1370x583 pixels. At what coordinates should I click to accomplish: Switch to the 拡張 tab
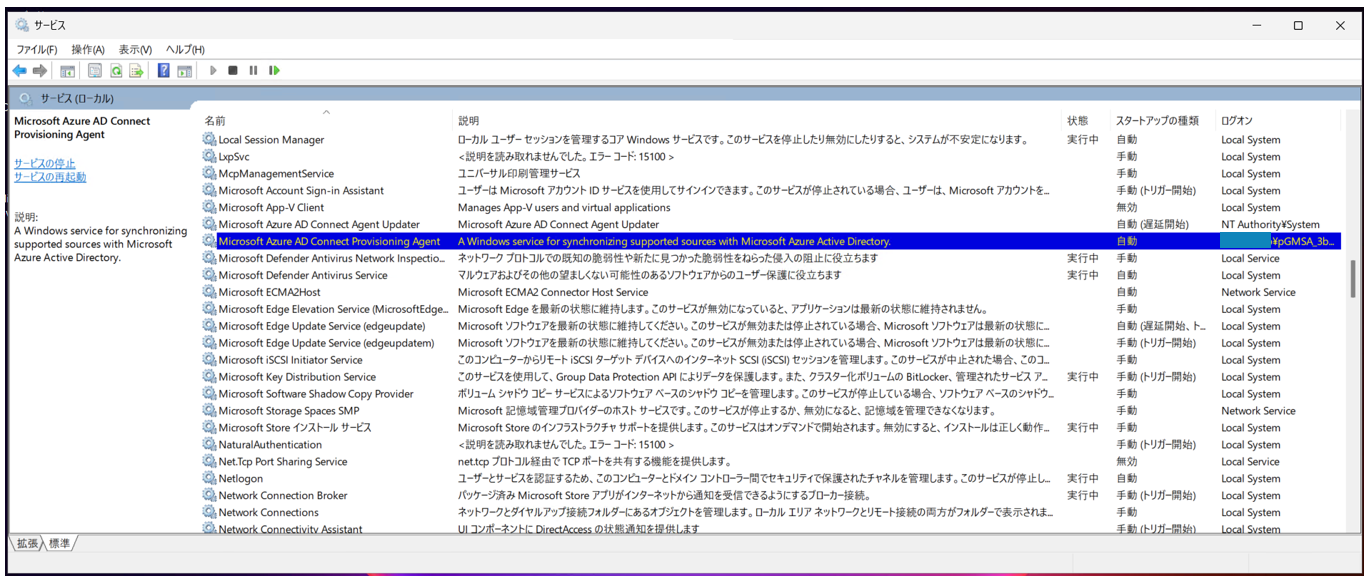(27, 543)
